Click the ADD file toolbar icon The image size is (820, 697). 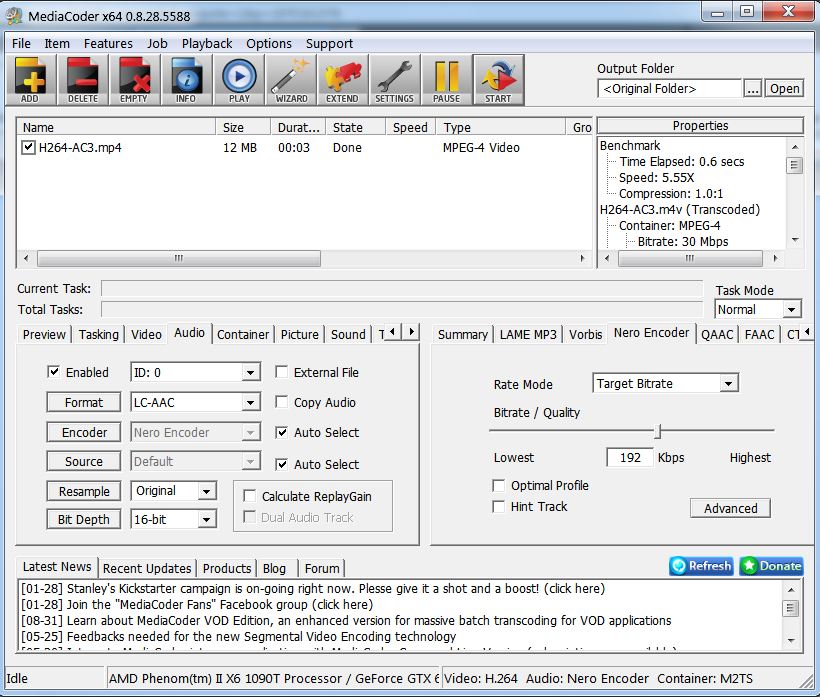point(30,80)
